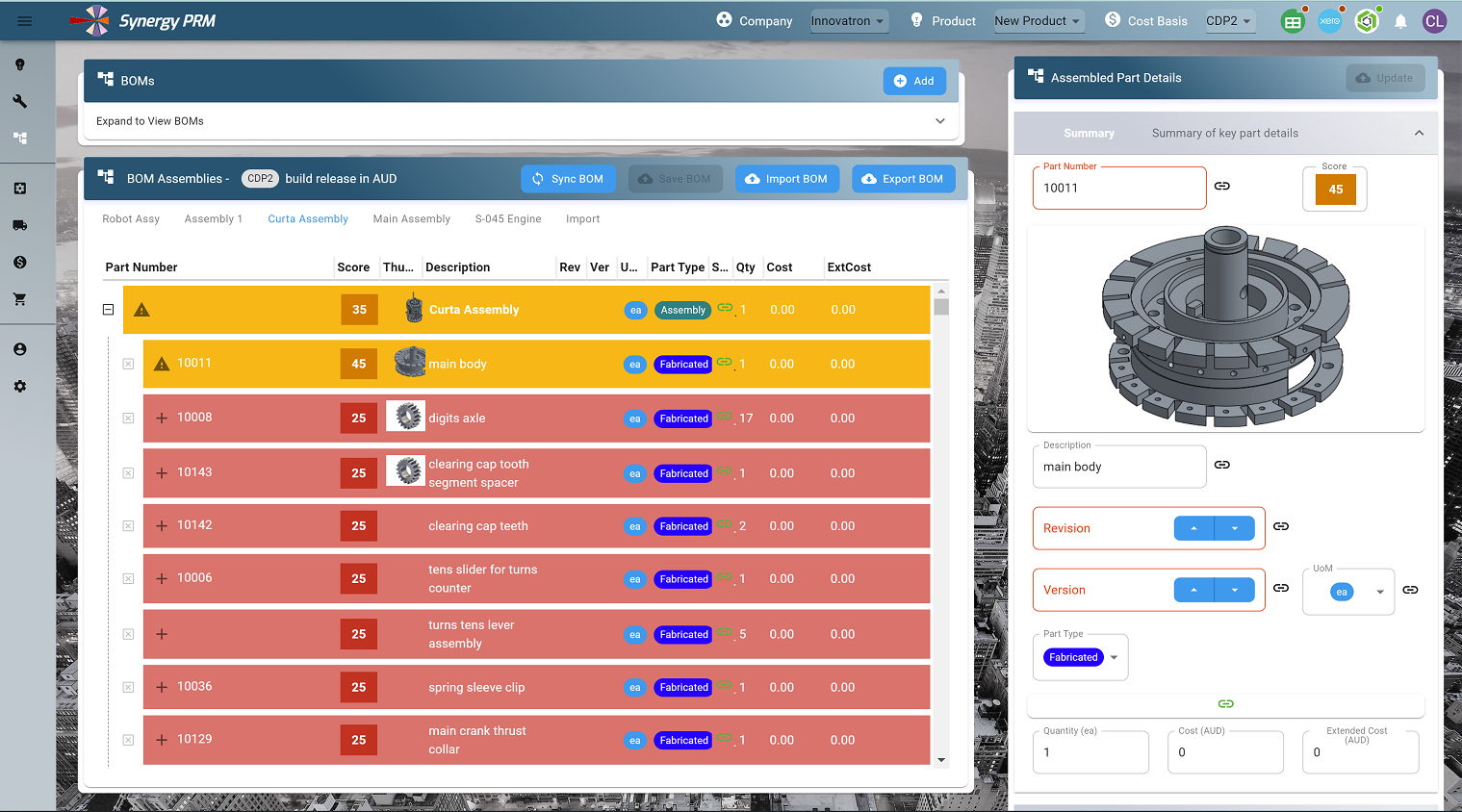
Task: Click the Export BOM button
Action: tap(902, 179)
